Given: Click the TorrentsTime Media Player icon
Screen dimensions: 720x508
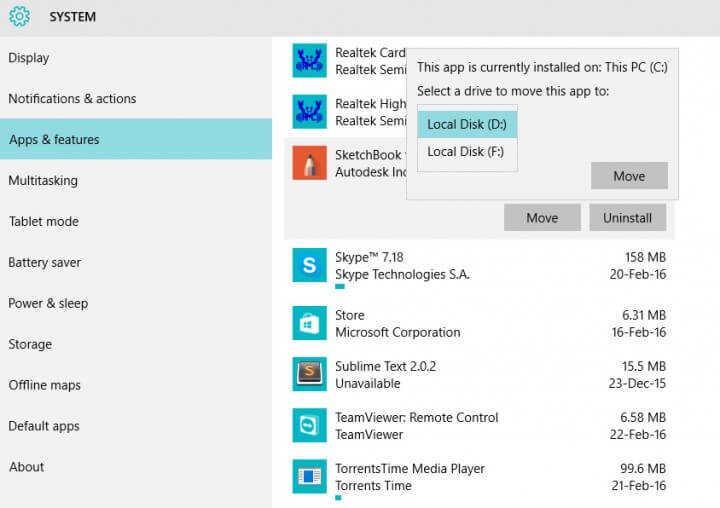Looking at the screenshot, I should coord(309,476).
